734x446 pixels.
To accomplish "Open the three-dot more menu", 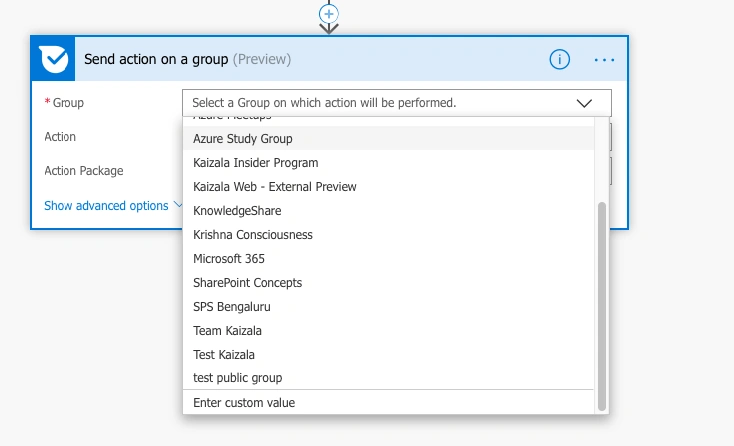I will point(604,60).
